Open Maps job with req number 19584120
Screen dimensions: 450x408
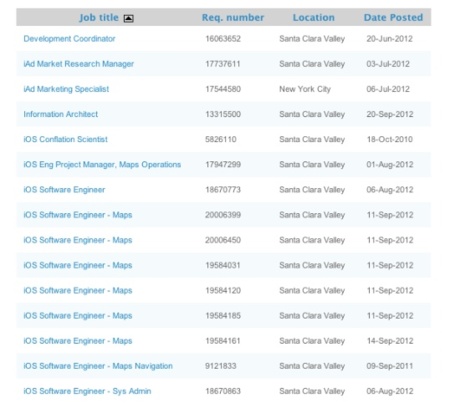pos(78,290)
